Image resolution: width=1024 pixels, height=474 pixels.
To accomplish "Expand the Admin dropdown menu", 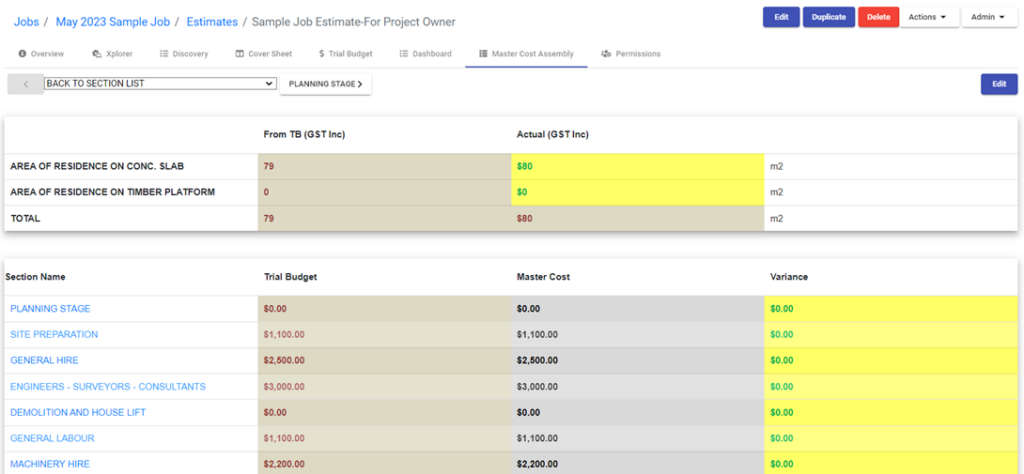I will tap(988, 17).
